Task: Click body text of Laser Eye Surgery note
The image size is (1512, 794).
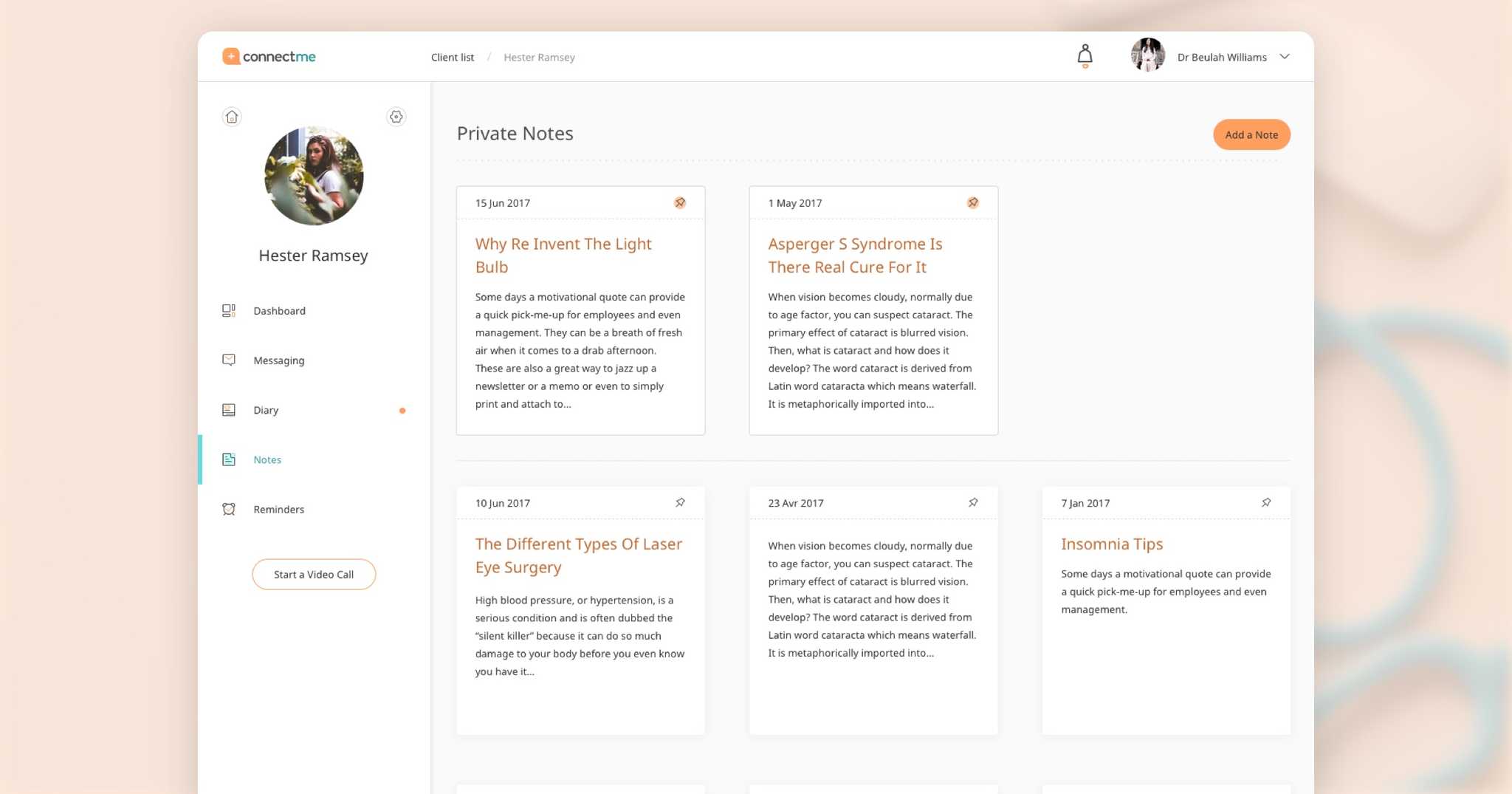Action: [x=580, y=636]
